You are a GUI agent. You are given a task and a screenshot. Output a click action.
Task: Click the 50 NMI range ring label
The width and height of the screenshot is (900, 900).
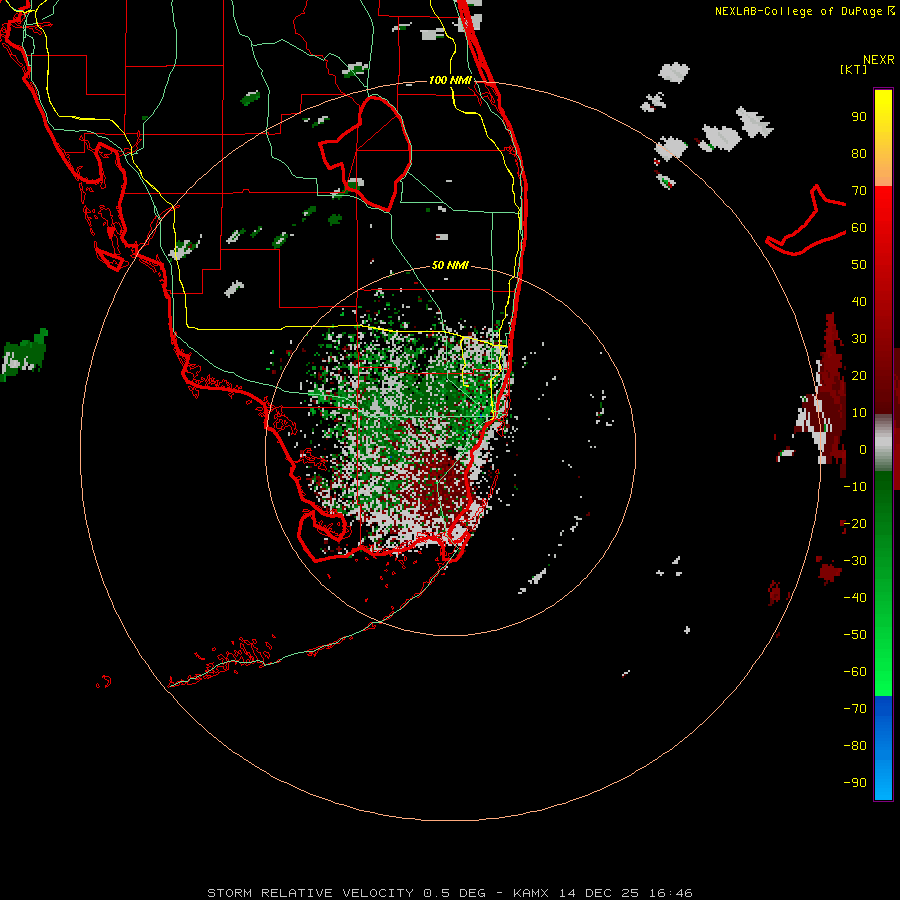click(x=450, y=265)
